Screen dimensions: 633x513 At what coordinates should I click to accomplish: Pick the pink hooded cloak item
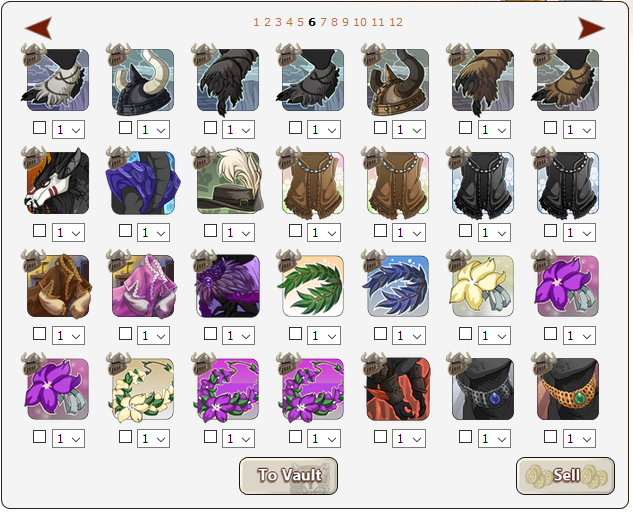(143, 286)
